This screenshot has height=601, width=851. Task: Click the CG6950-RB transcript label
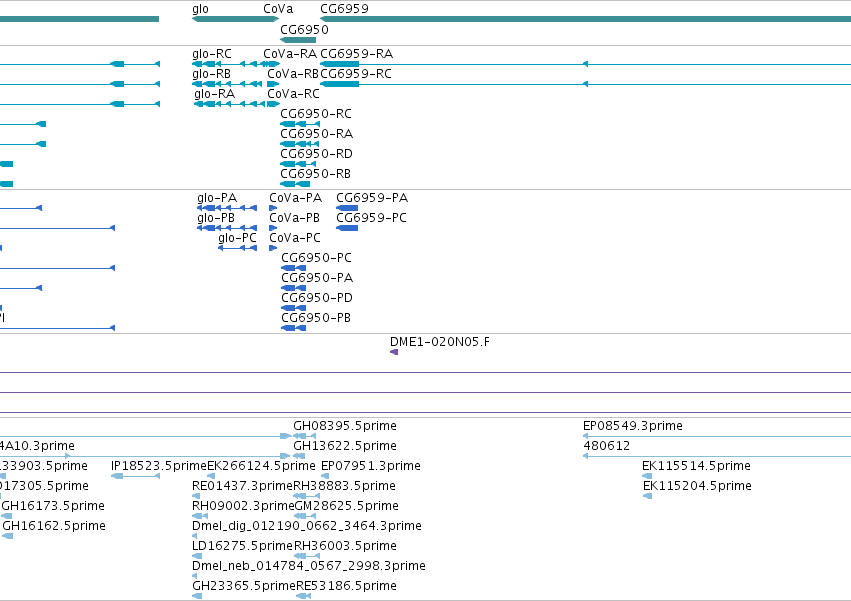(315, 174)
